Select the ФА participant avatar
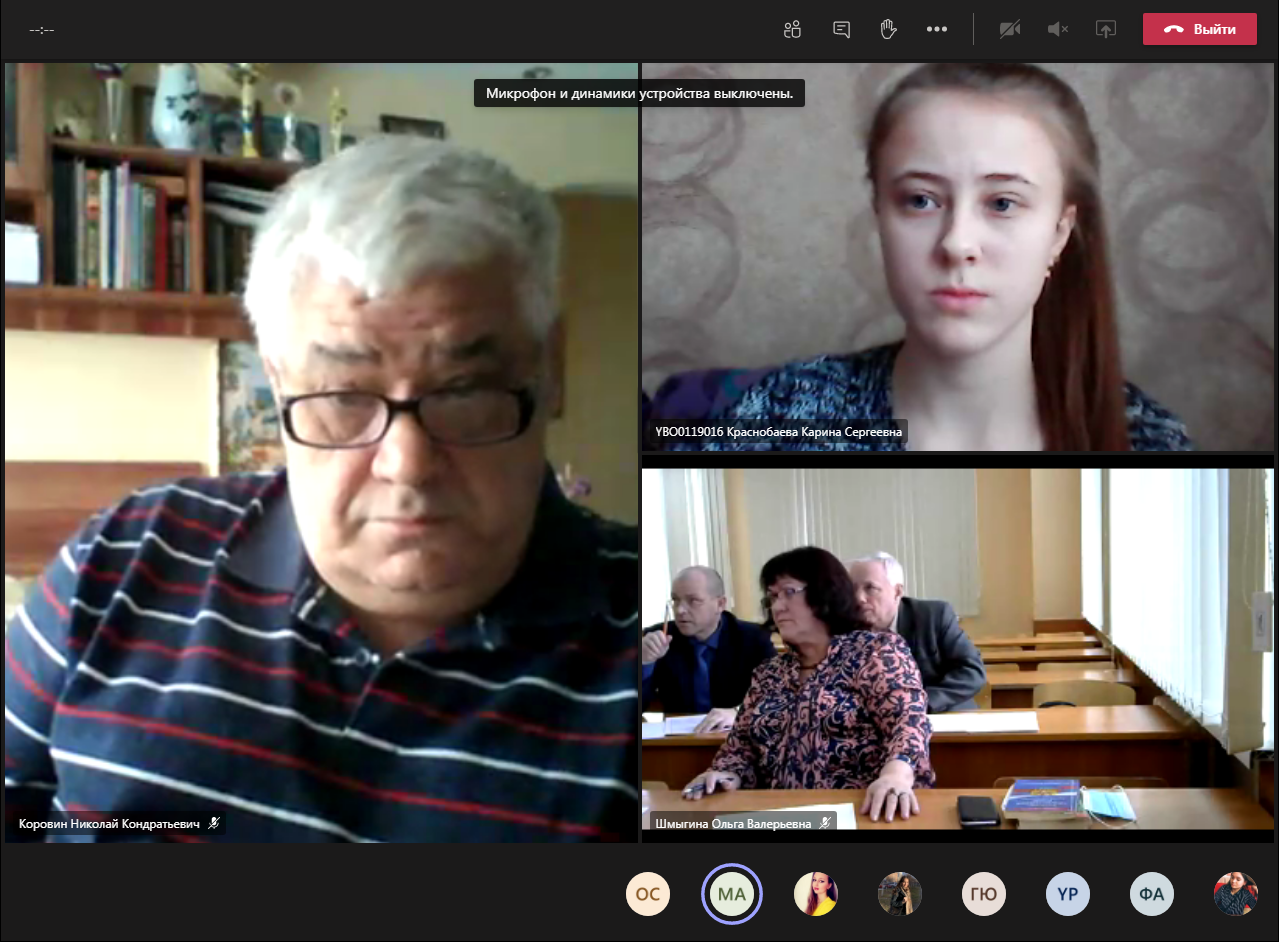Viewport: 1279px width, 942px height. tap(1152, 894)
